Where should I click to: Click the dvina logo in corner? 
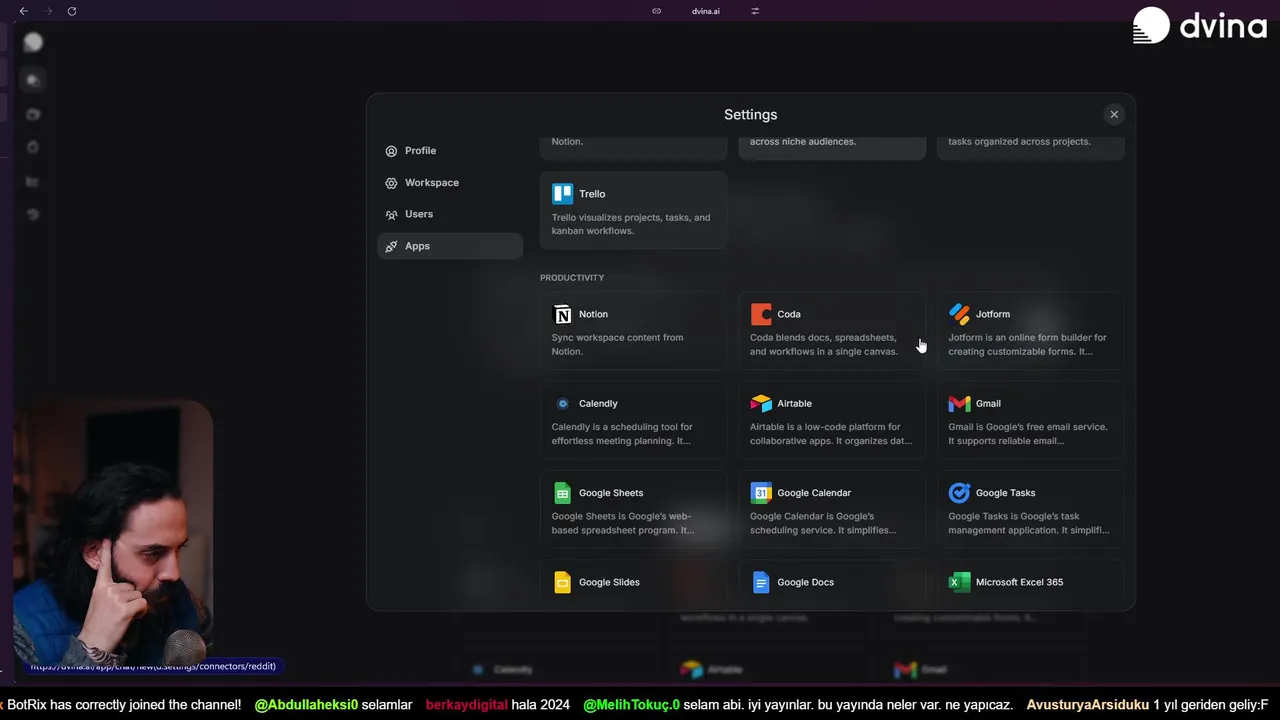[1200, 25]
